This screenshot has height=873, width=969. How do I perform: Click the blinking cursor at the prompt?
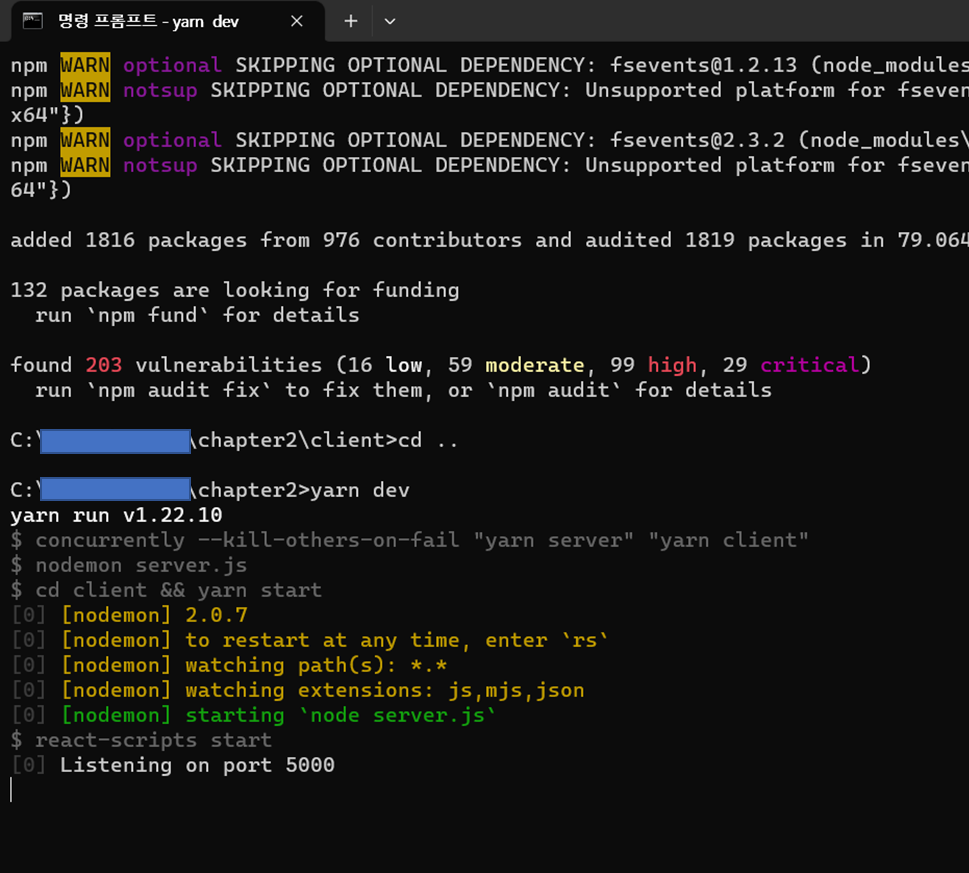11,789
